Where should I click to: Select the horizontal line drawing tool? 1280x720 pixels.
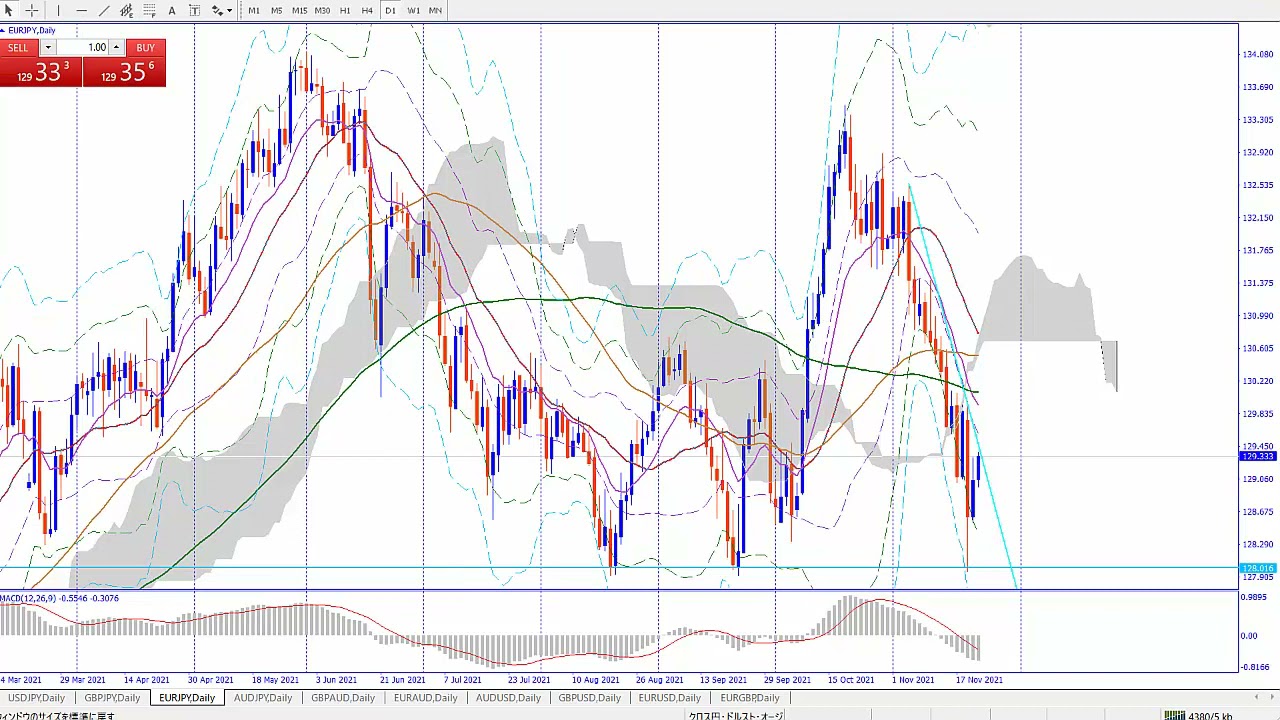[x=81, y=10]
